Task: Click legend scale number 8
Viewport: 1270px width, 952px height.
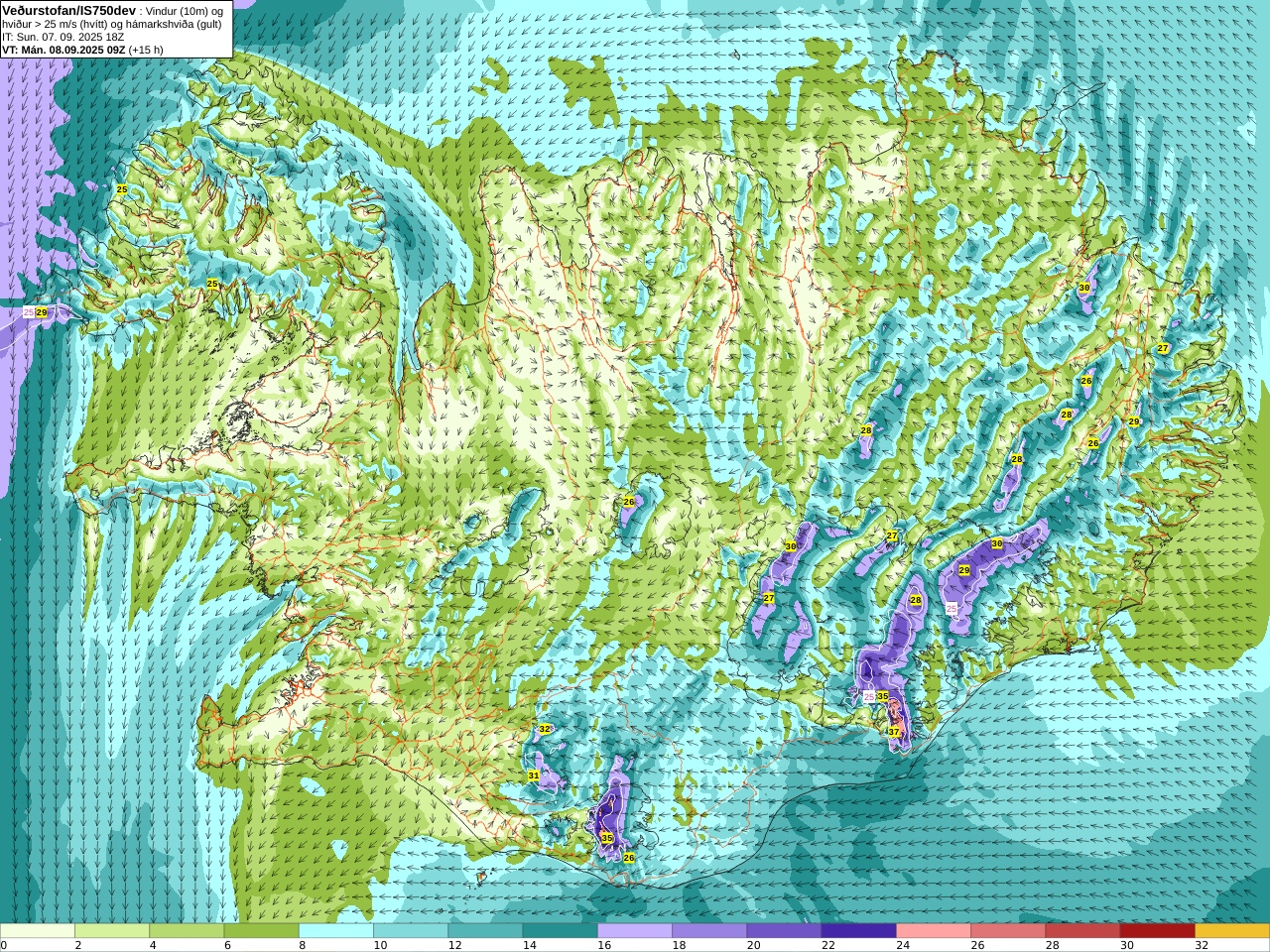Action: click(302, 945)
